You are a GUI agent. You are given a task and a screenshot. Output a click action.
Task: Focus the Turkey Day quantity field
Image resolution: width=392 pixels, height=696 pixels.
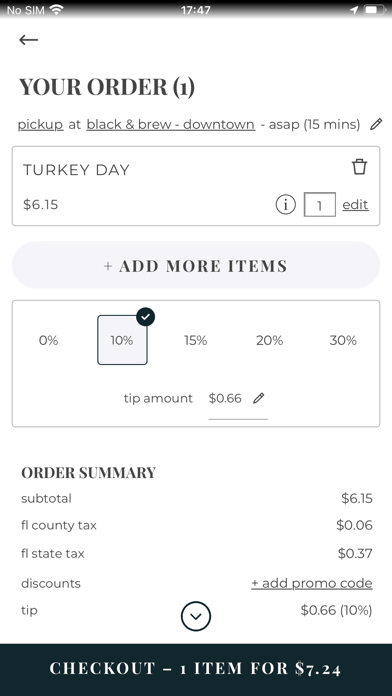320,205
